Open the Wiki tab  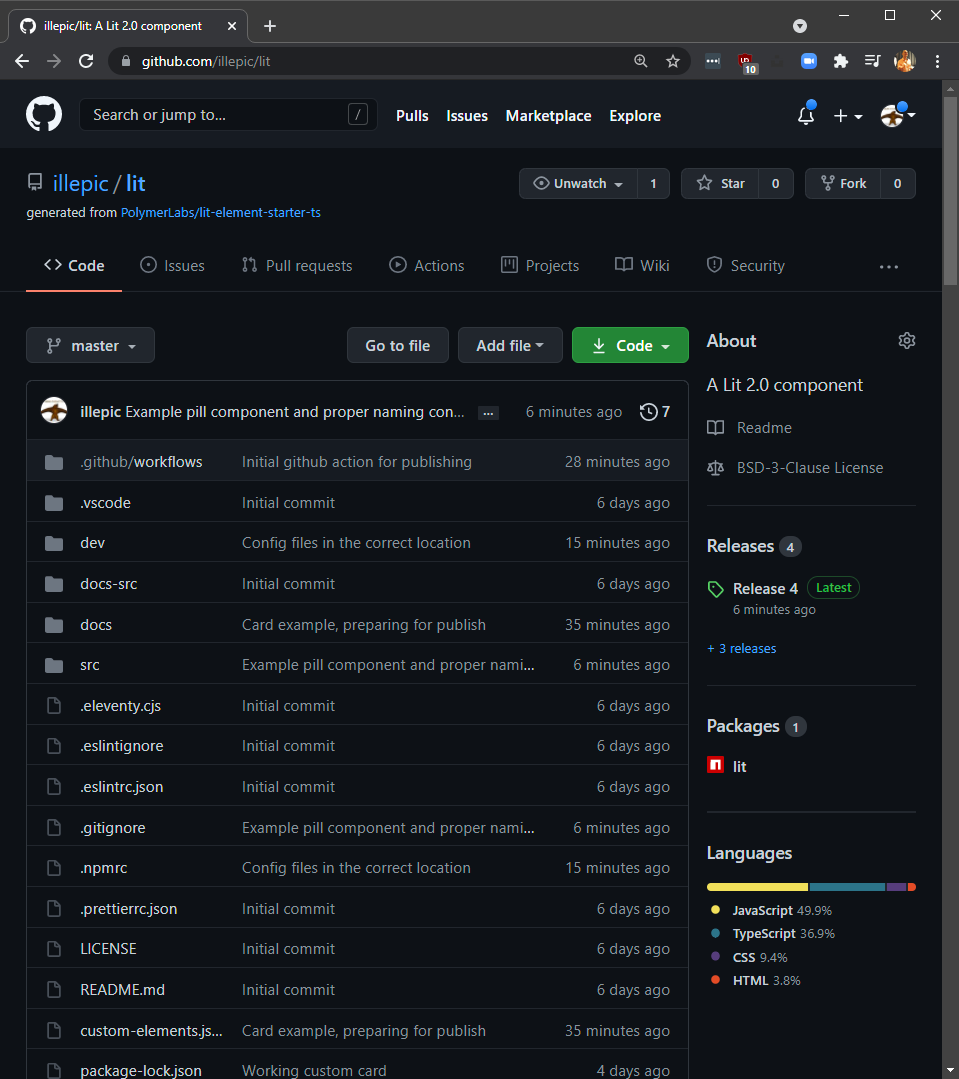pos(642,266)
